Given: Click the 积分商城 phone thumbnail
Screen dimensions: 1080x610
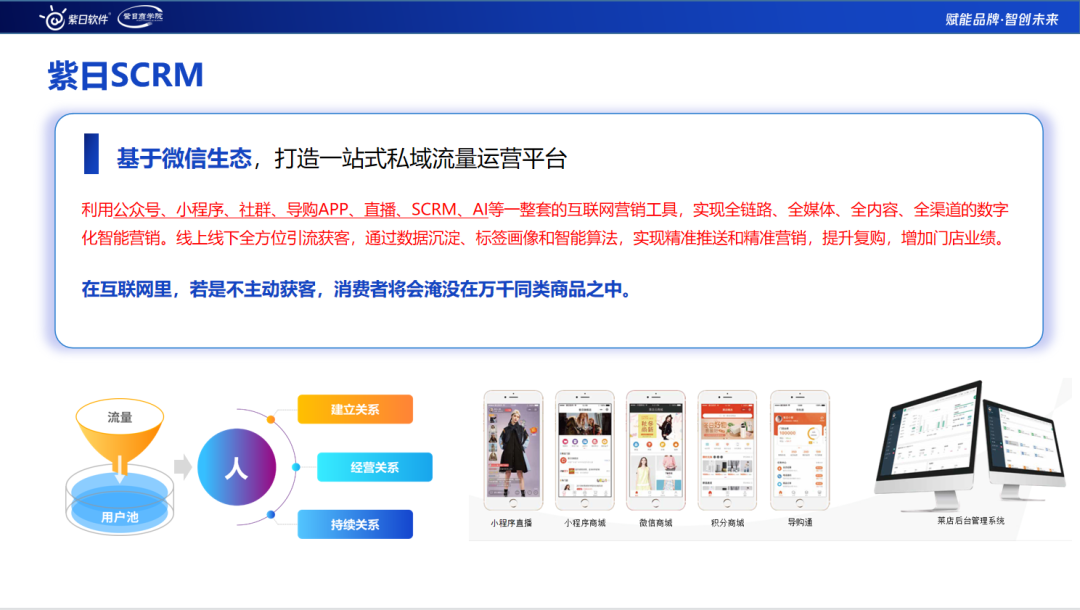Looking at the screenshot, I should point(726,450).
